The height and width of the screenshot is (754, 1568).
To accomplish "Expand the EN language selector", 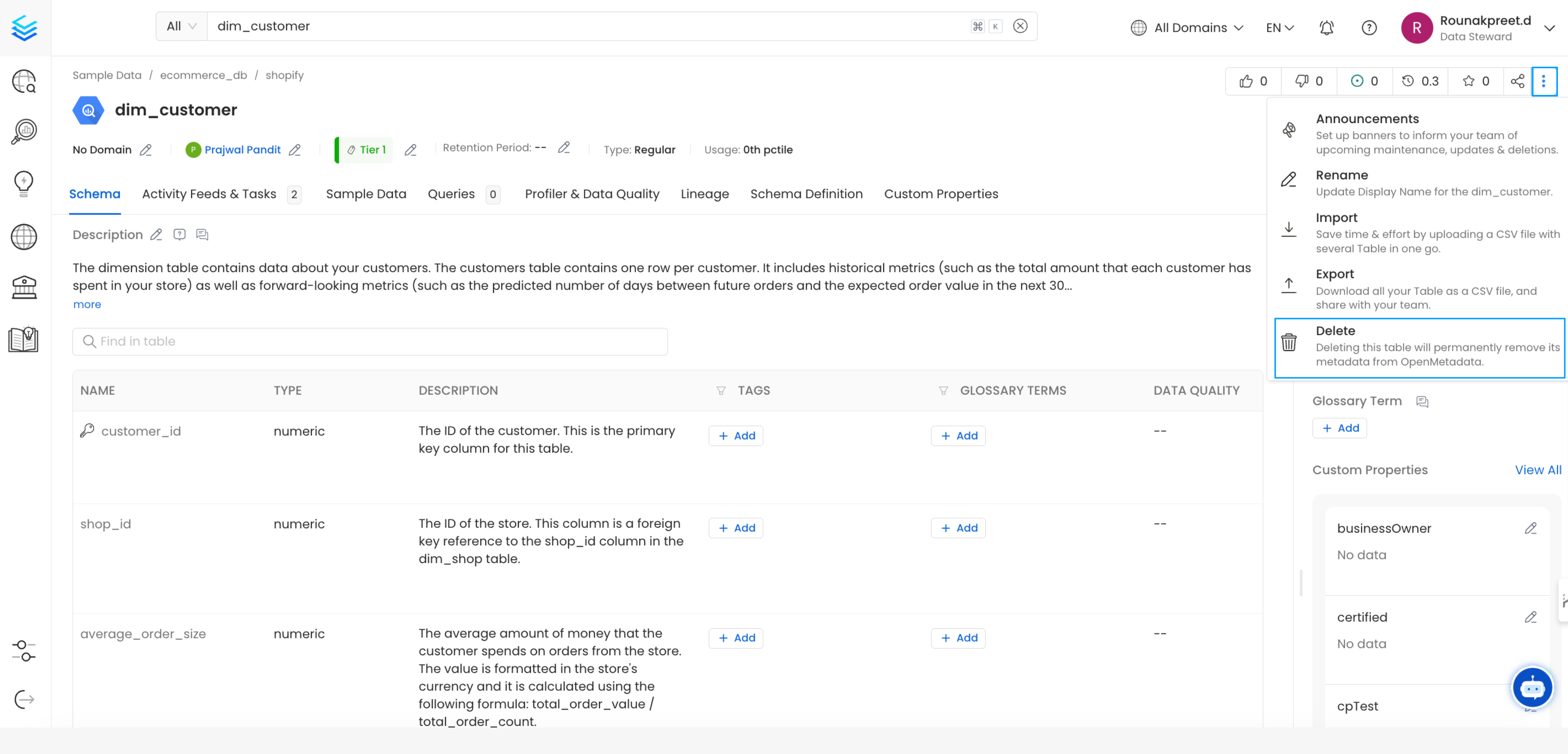I will click(x=1280, y=28).
